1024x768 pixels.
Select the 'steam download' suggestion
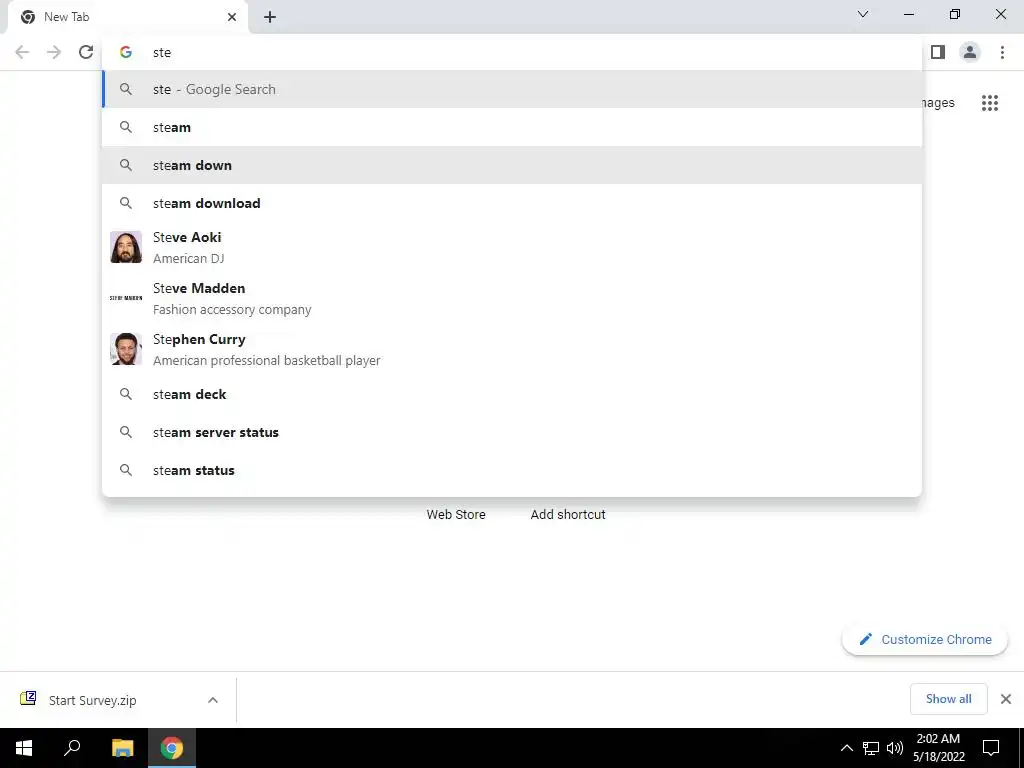[x=512, y=203]
